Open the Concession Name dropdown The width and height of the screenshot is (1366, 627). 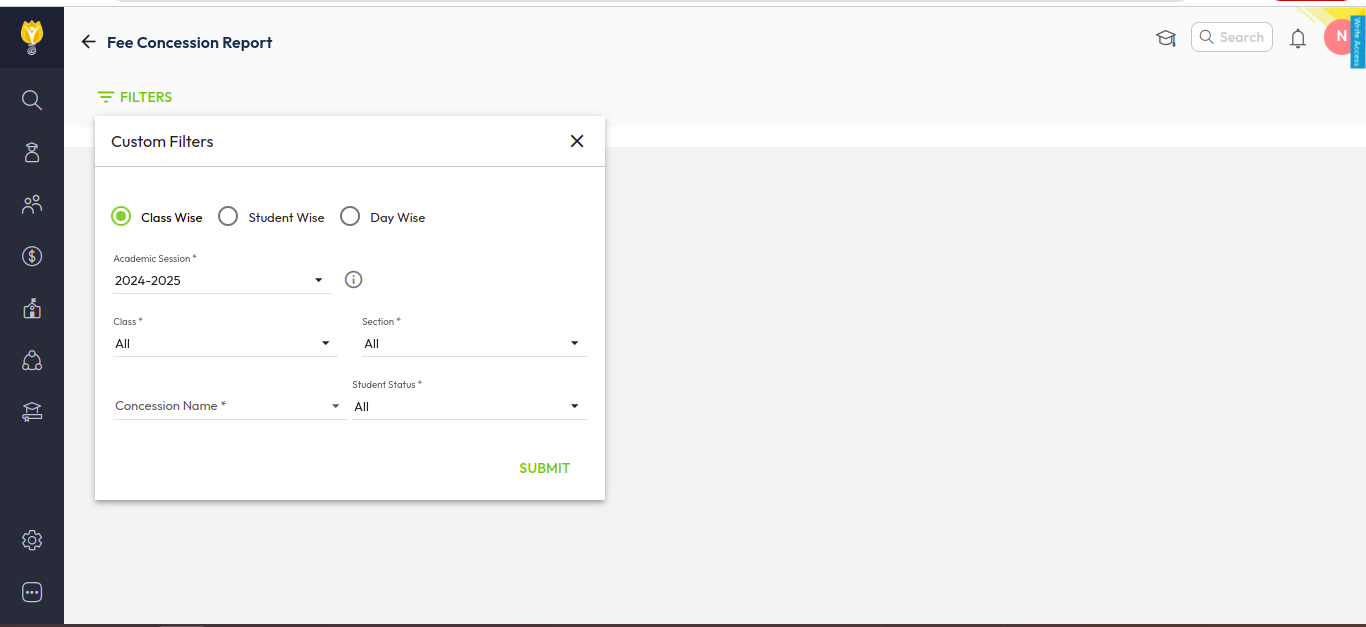[x=228, y=406]
